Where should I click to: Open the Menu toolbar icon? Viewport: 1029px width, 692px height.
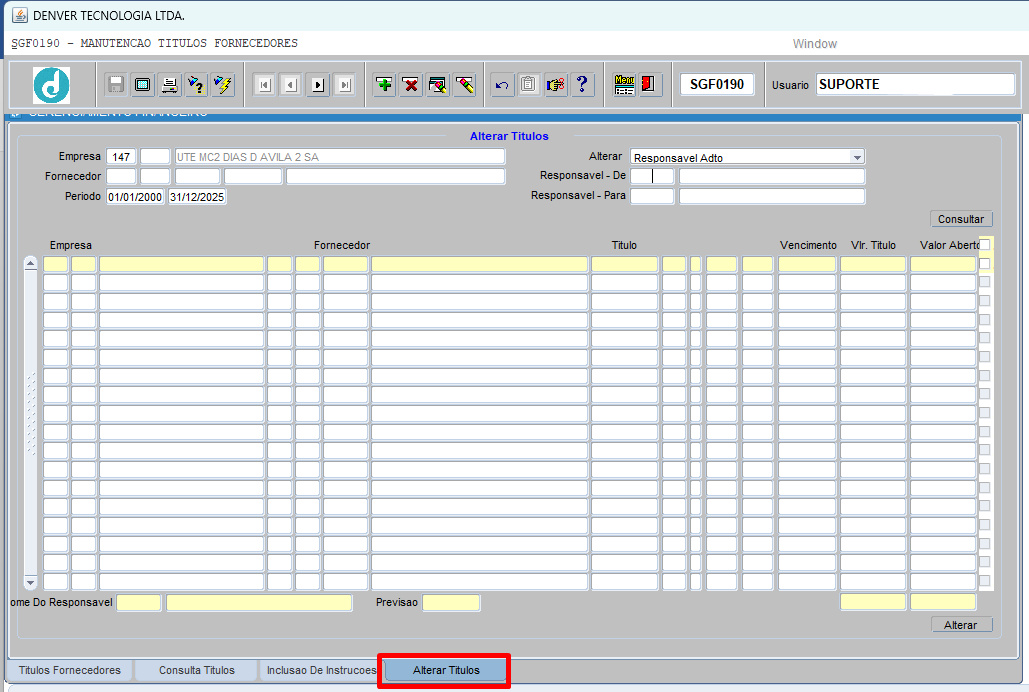click(624, 85)
